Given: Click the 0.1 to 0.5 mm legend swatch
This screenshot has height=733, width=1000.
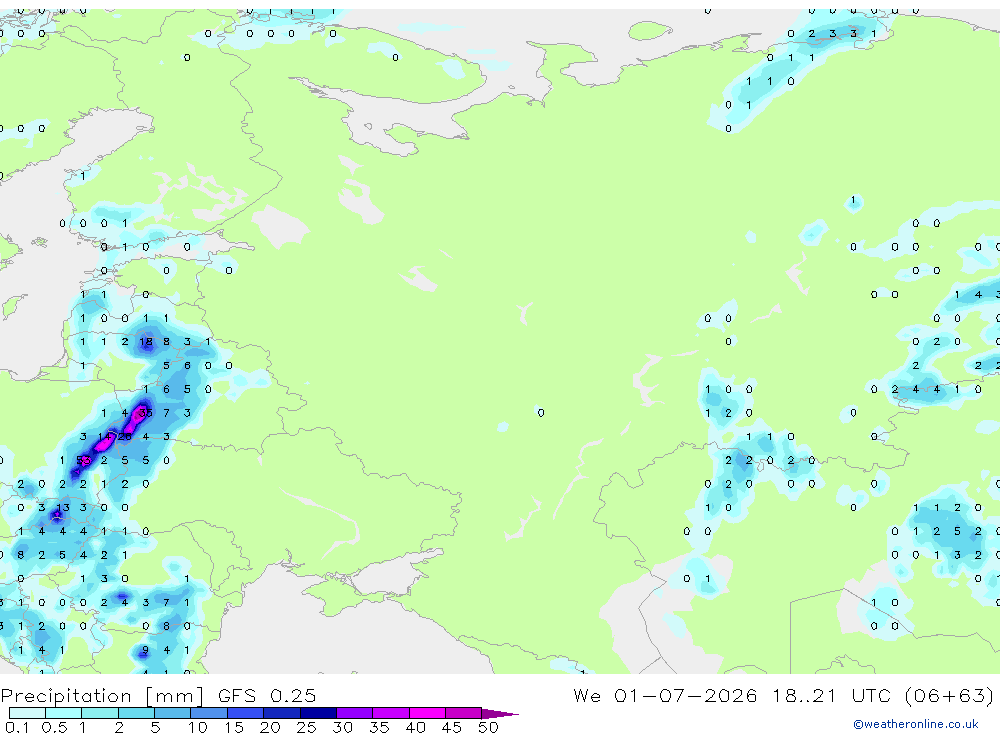Looking at the screenshot, I should coord(27,713).
